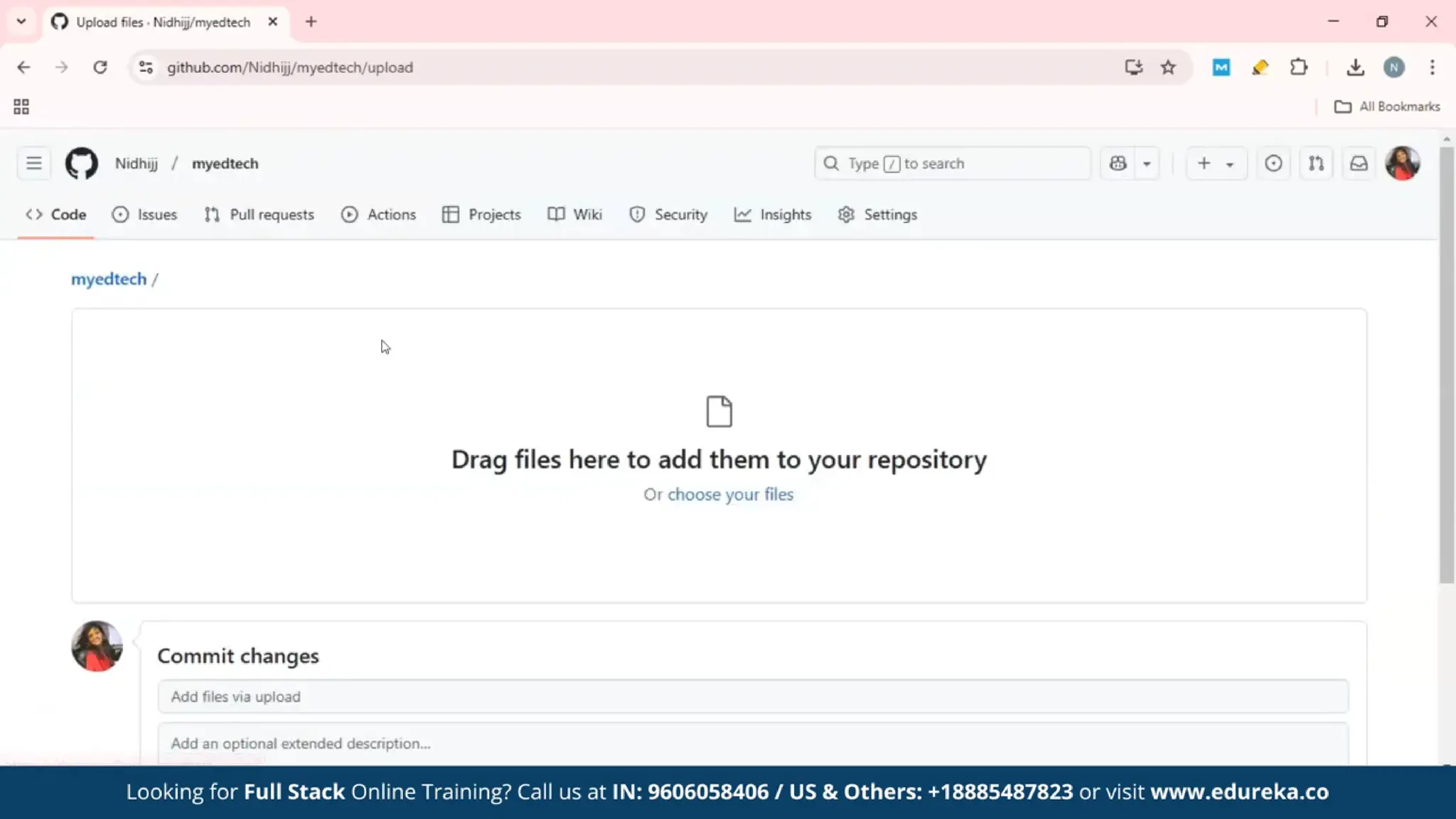Switch to the Settings tab

coord(878,215)
